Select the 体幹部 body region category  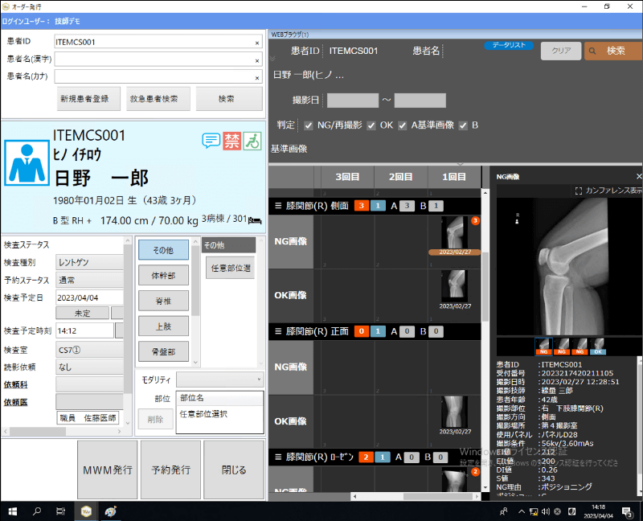[163, 274]
